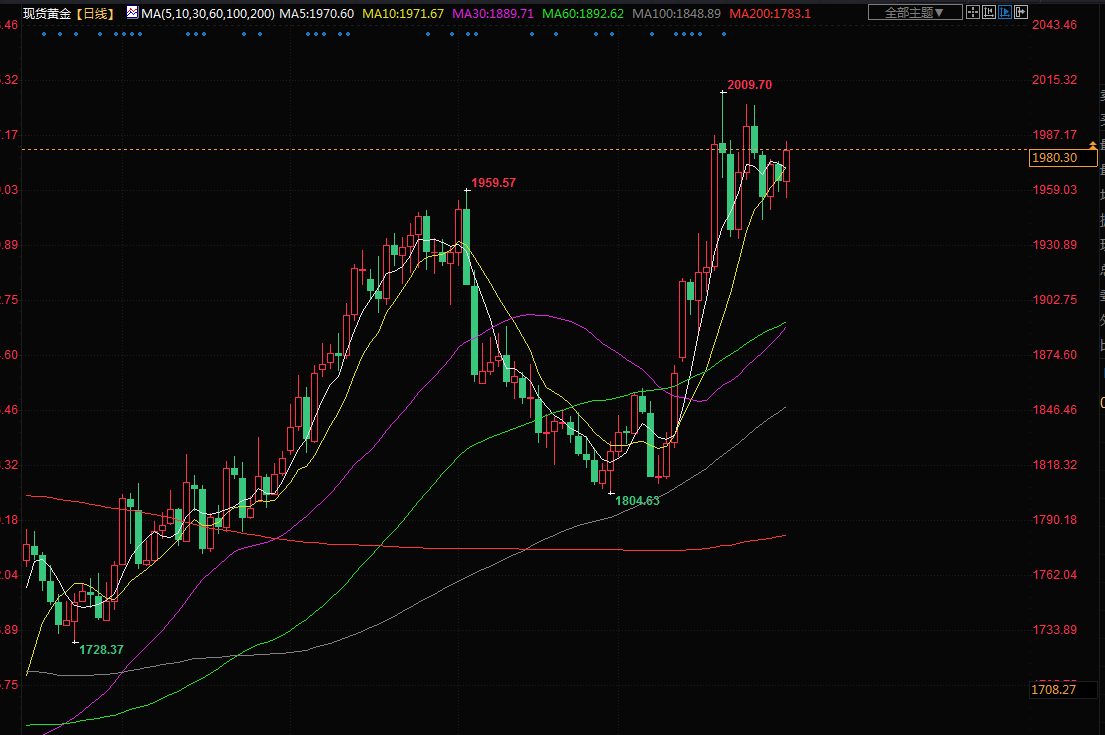Click the green MA60:1892.62 legend label
Image resolution: width=1105 pixels, height=735 pixels.
tap(583, 13)
